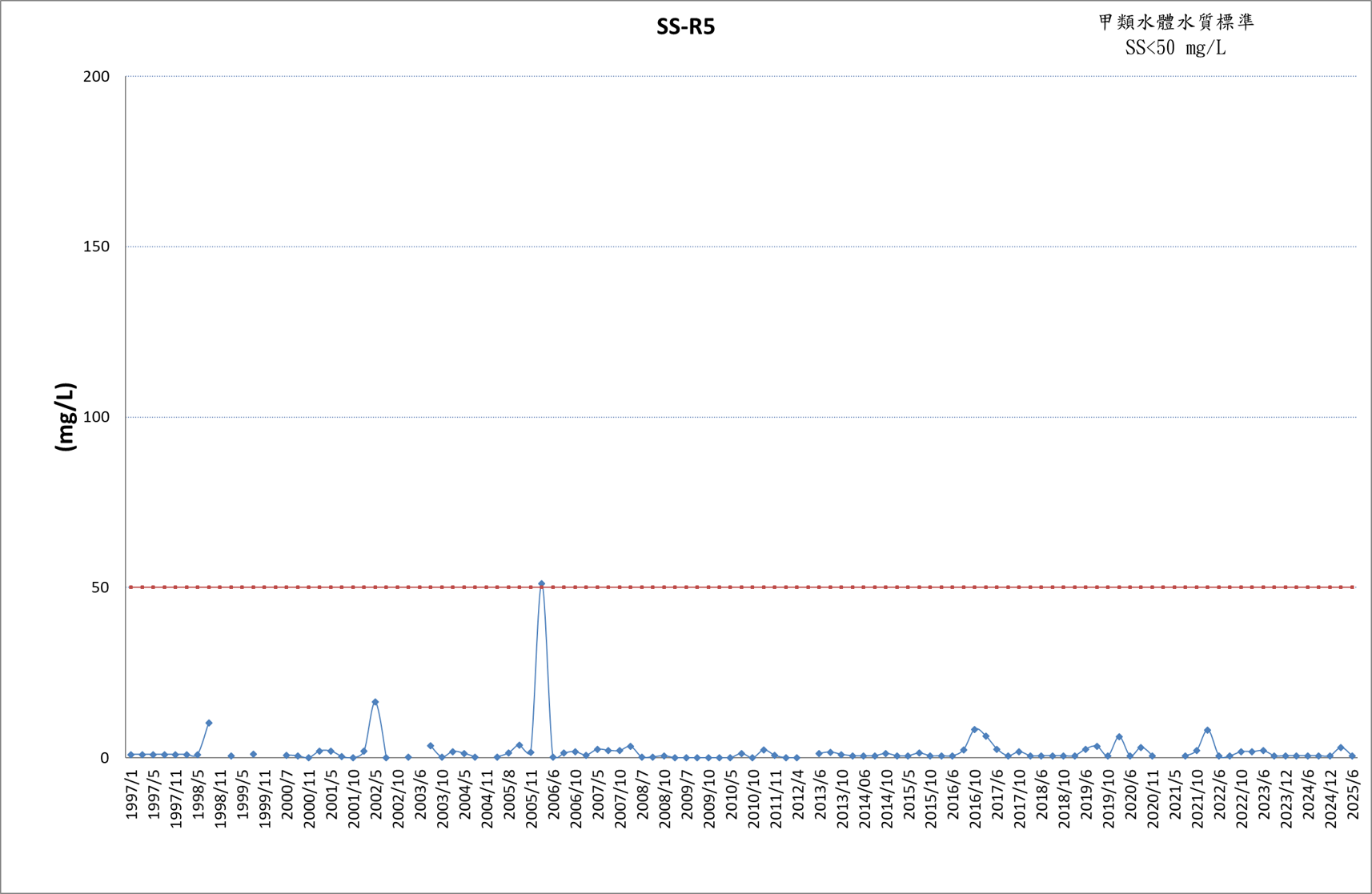
Task: Click the y-axis value 0
Action: 105,758
